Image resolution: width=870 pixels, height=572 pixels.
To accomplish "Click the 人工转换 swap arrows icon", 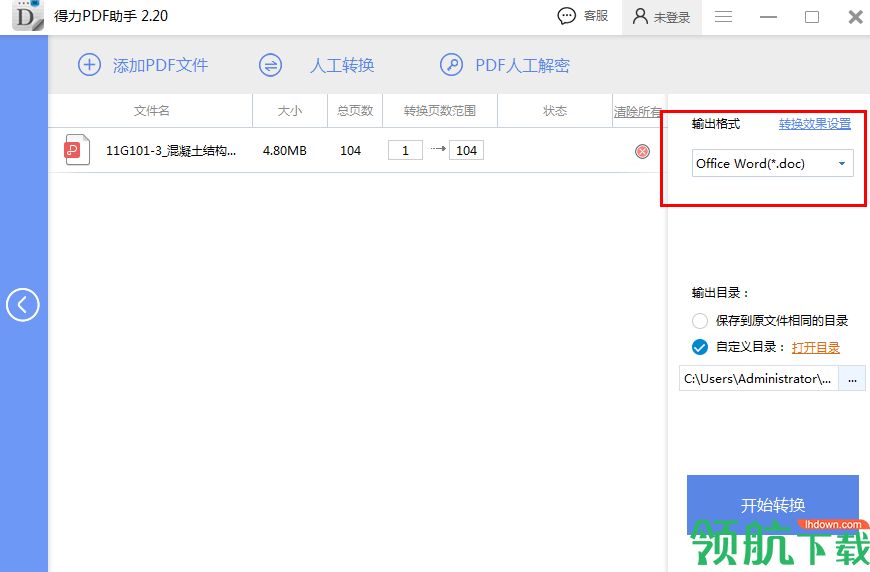I will tap(270, 65).
